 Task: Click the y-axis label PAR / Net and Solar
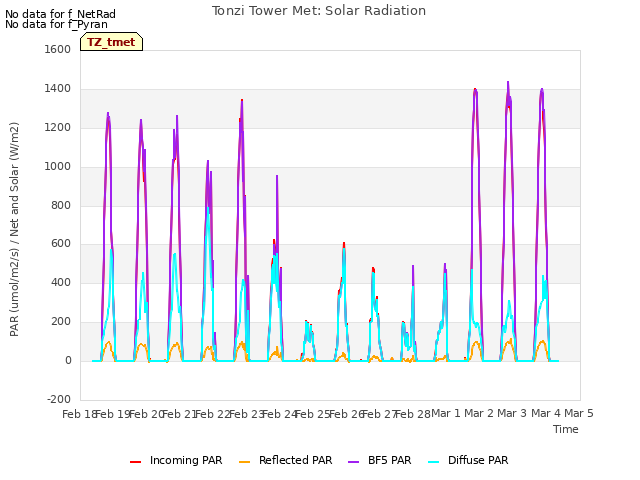[14, 229]
